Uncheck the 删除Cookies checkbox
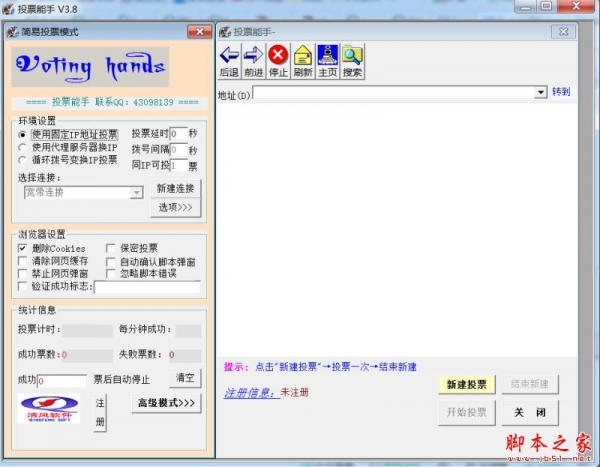The image size is (600, 467). [x=23, y=248]
